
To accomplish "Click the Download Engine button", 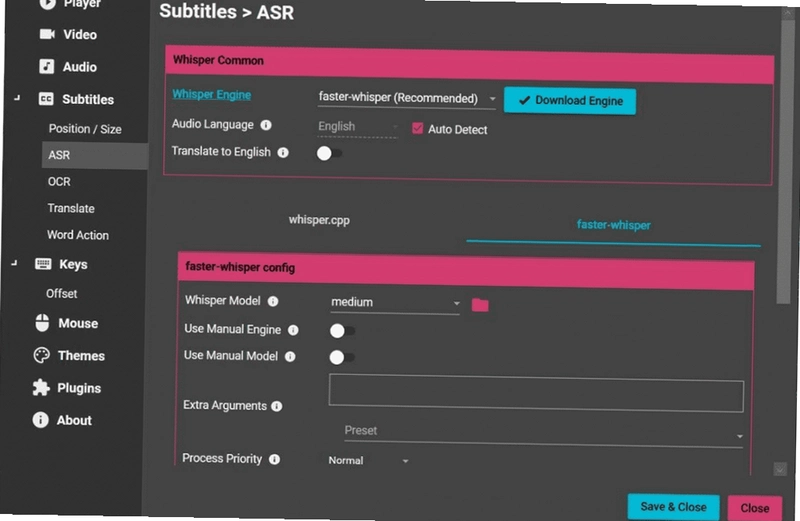I will [x=570, y=101].
